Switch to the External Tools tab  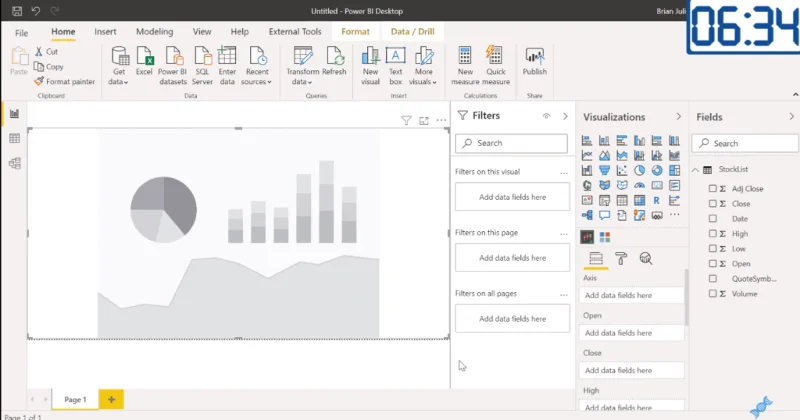pos(295,32)
